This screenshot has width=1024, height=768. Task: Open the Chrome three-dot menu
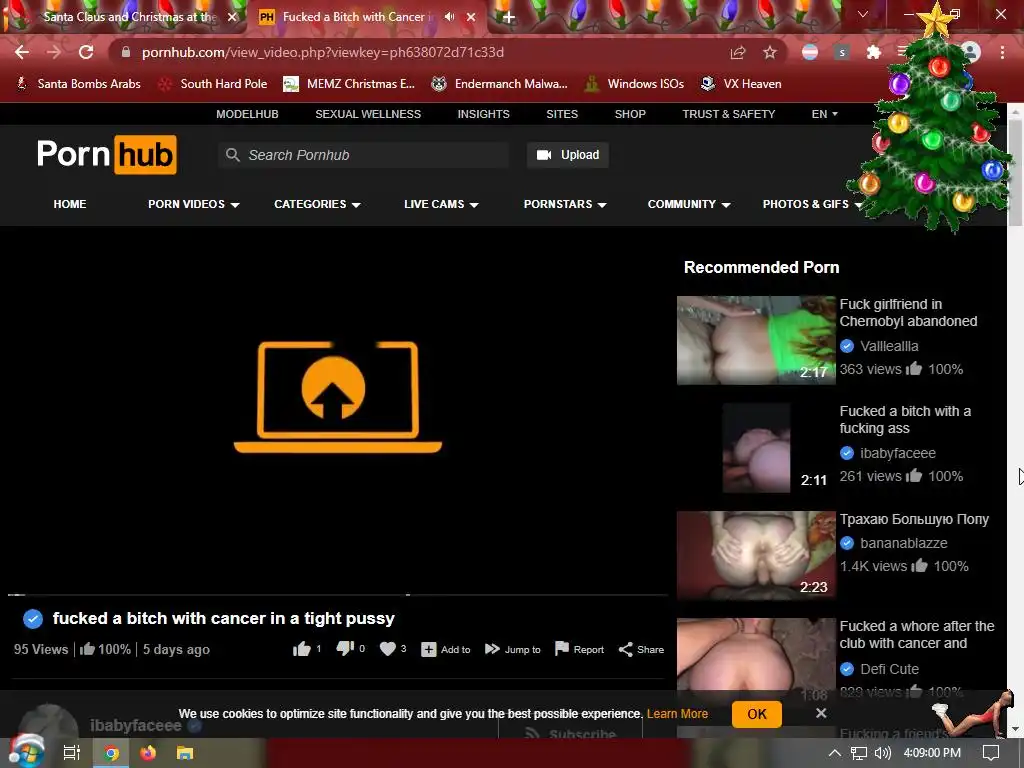click(1002, 52)
